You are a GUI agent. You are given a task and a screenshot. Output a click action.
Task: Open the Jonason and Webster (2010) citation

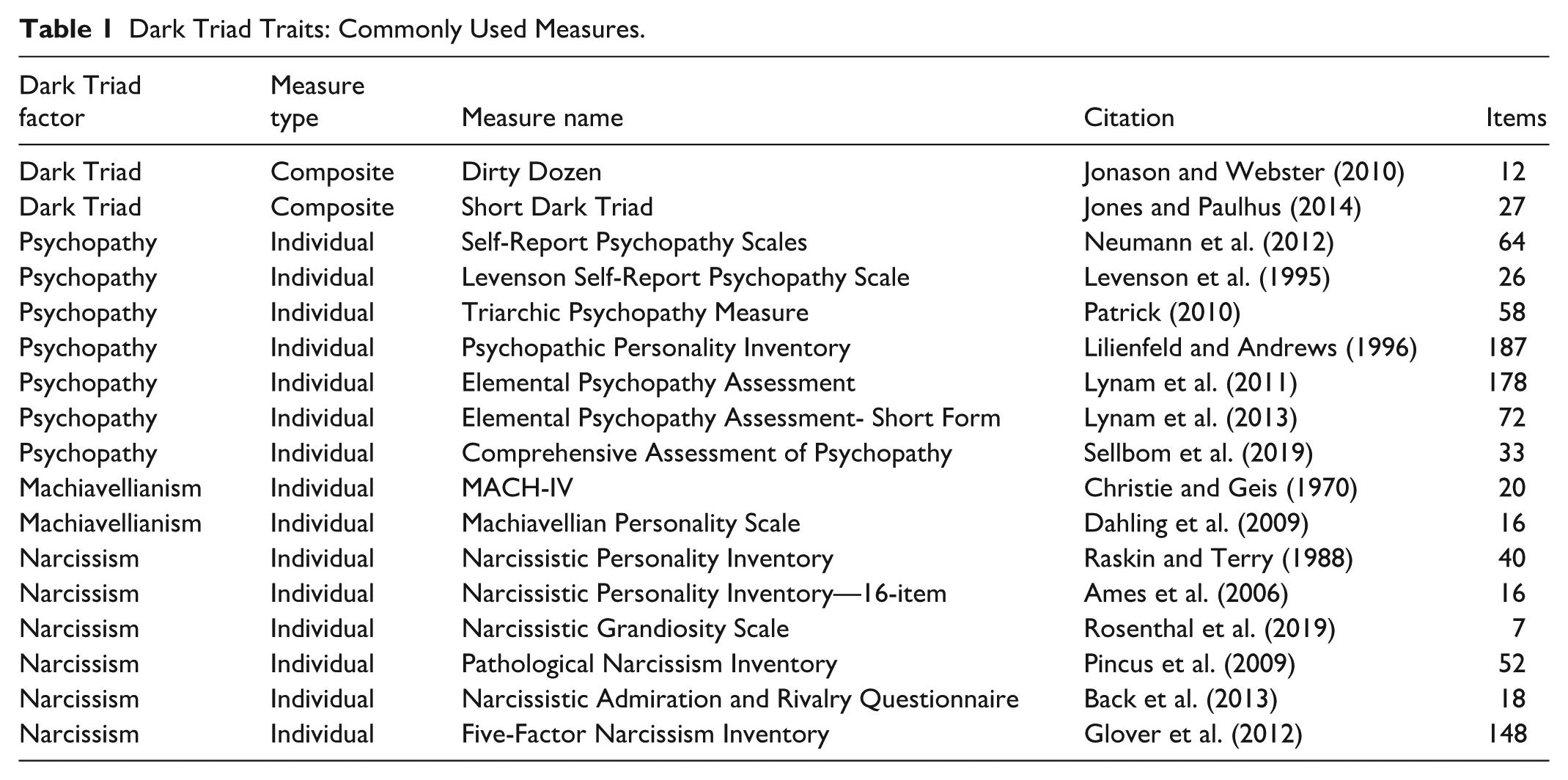[x=1244, y=172]
